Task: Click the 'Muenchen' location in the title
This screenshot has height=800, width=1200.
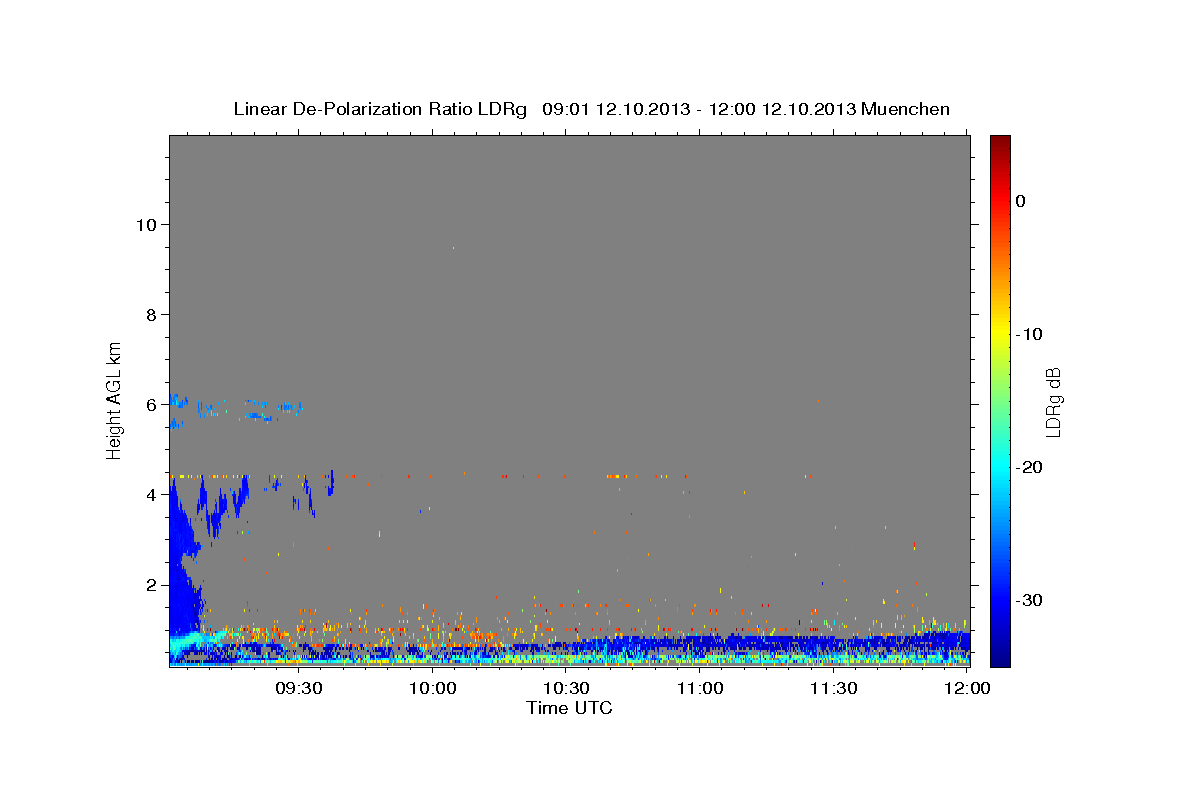Action: [x=905, y=109]
